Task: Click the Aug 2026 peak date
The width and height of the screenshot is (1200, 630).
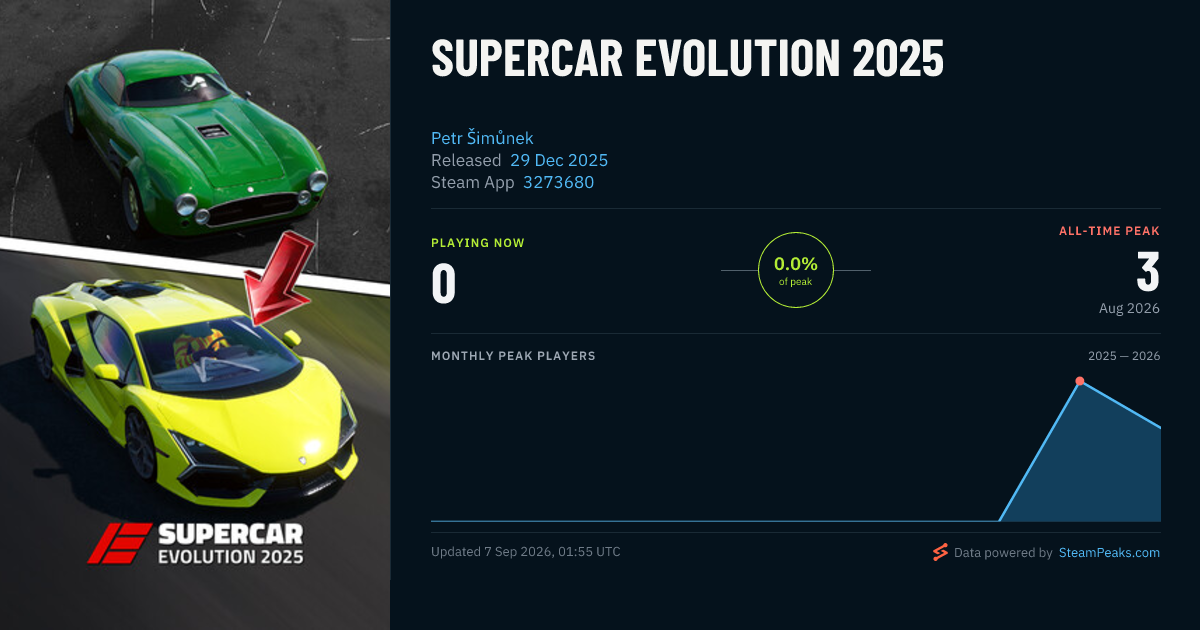Action: pyautogui.click(x=1129, y=308)
